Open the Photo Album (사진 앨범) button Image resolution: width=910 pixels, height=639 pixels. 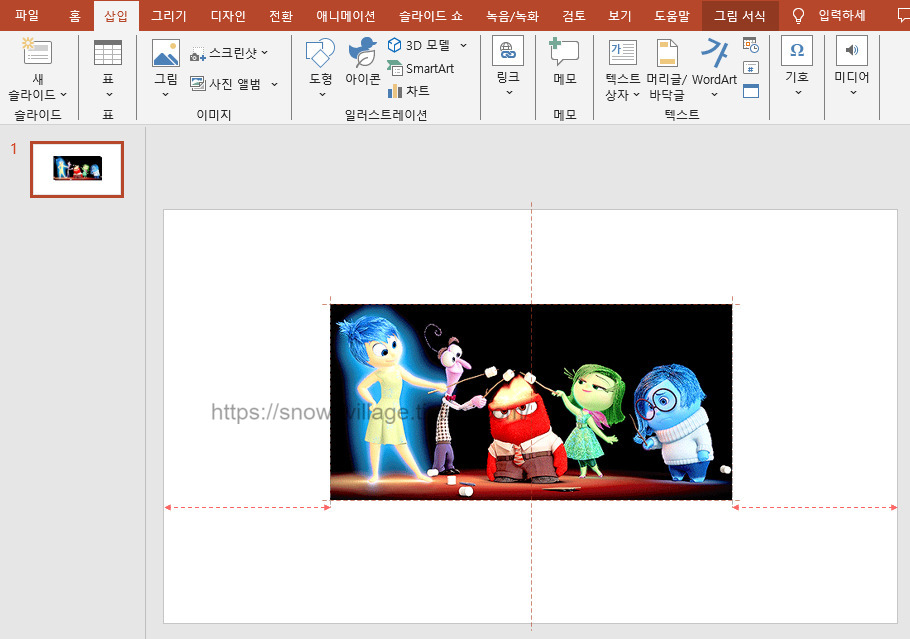[x=226, y=84]
